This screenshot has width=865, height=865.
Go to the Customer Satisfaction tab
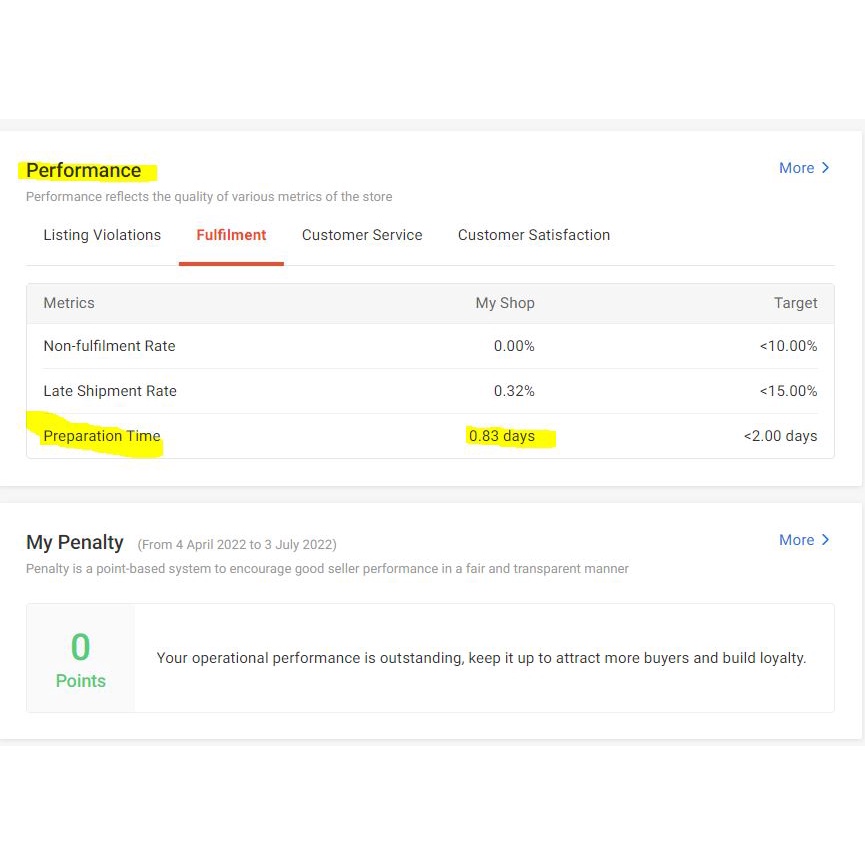534,235
